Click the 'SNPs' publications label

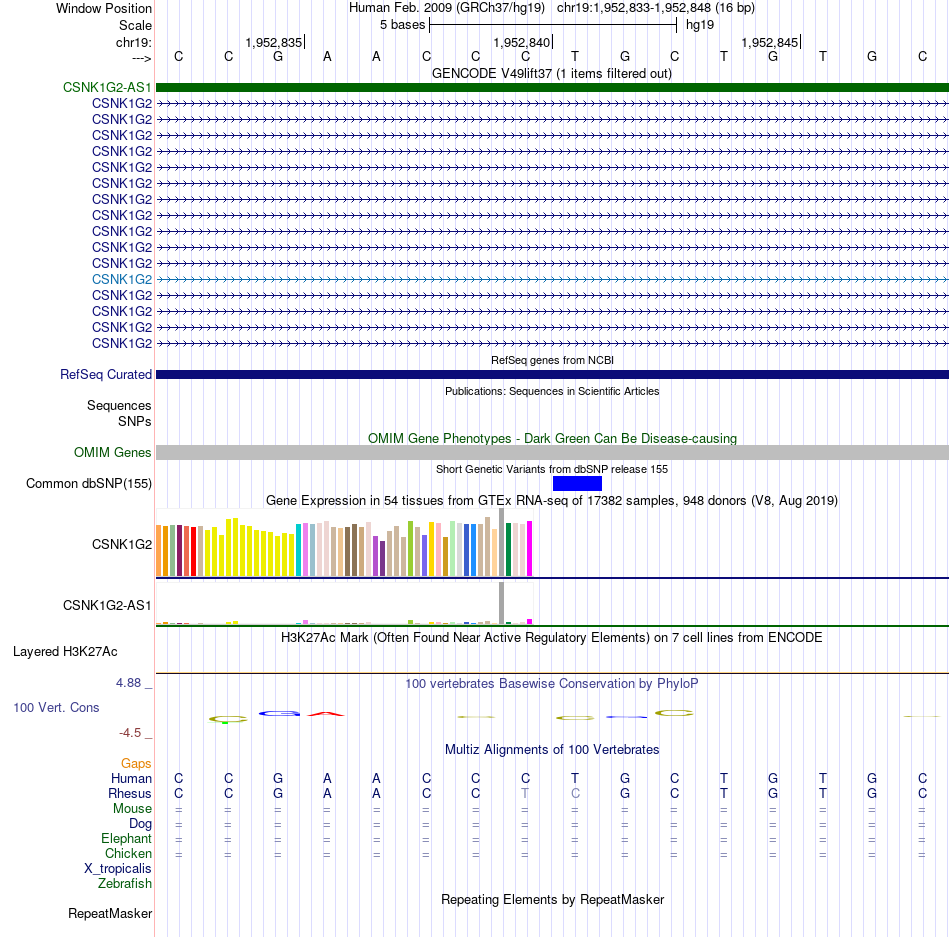(x=135, y=421)
